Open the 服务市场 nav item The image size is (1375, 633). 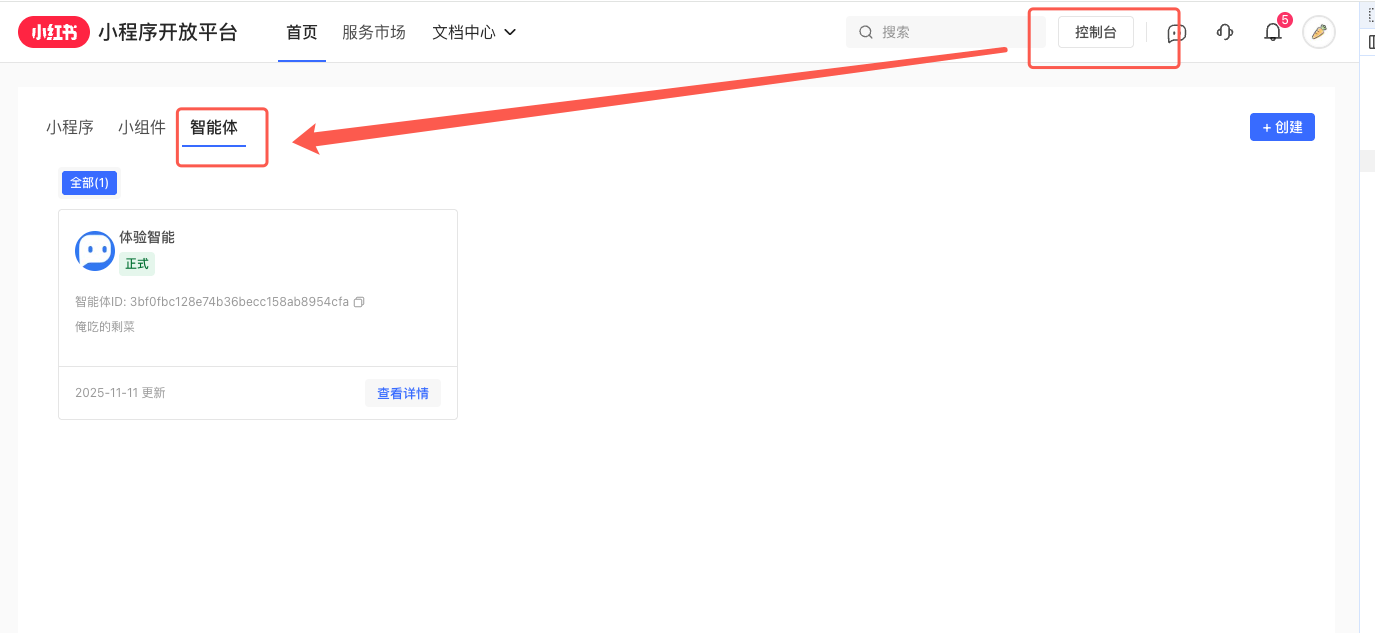click(374, 32)
